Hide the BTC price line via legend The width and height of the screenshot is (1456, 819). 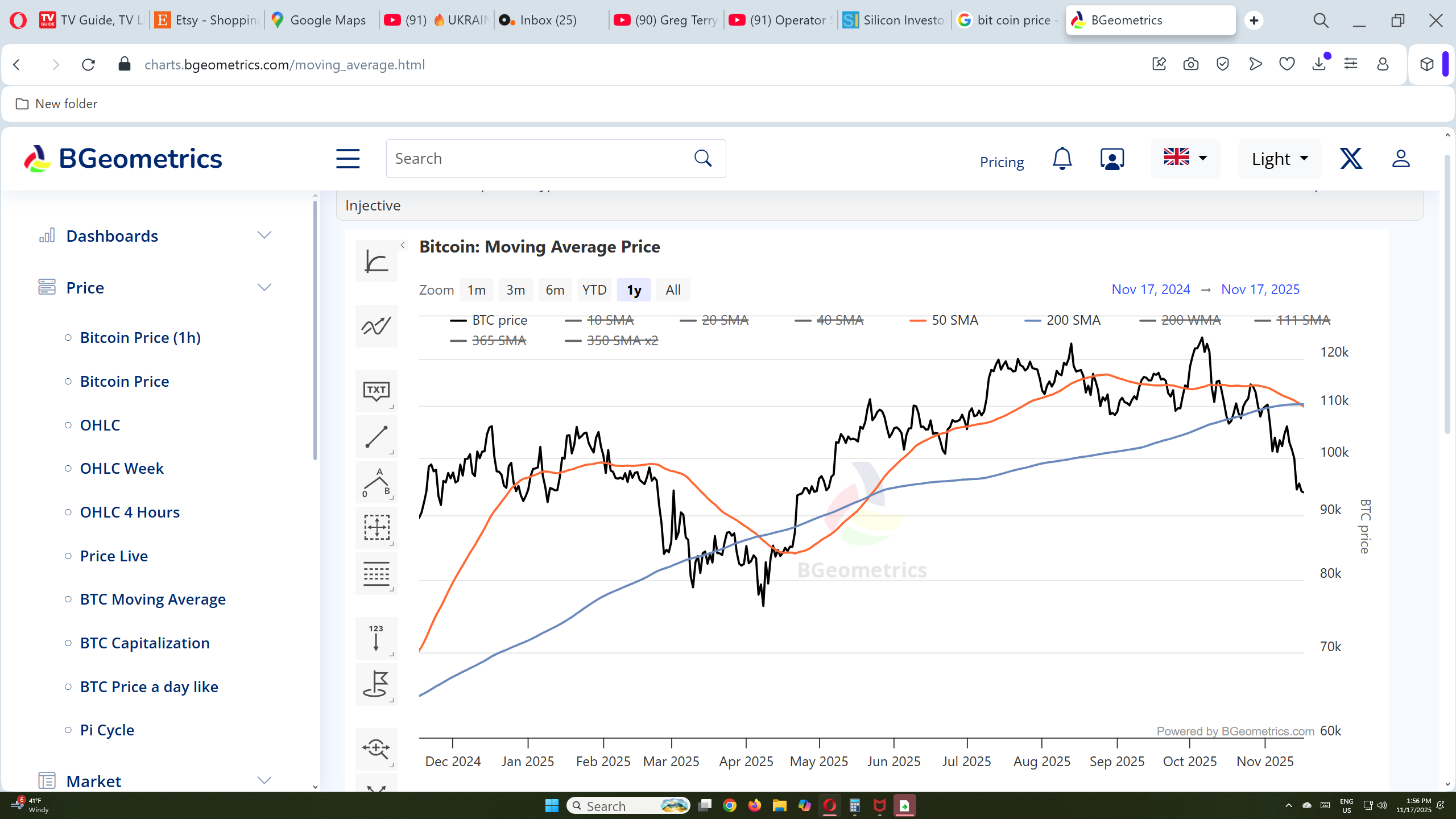[499, 320]
